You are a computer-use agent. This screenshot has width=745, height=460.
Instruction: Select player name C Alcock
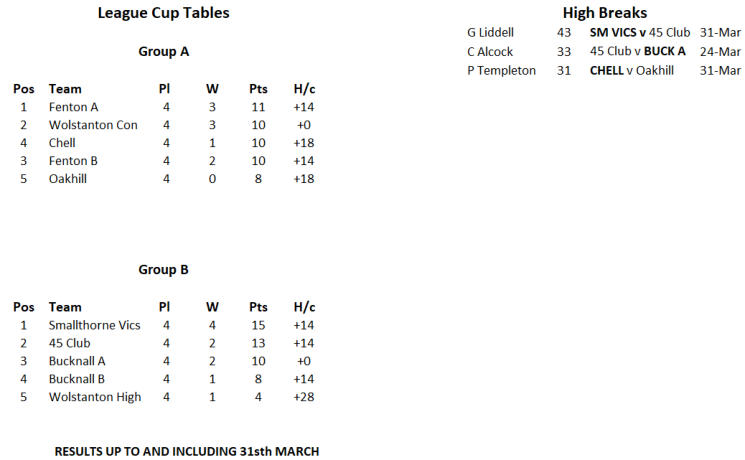pos(489,51)
